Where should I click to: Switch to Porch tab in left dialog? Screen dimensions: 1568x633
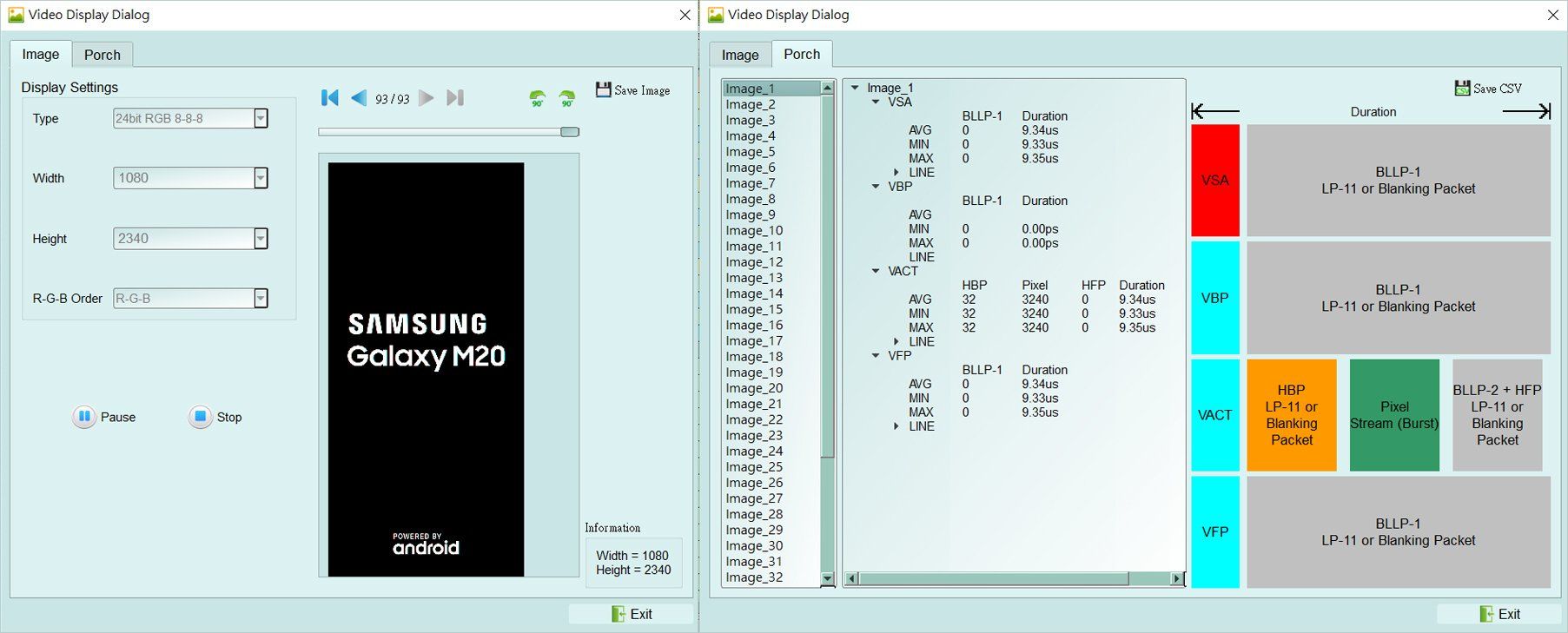[x=103, y=55]
